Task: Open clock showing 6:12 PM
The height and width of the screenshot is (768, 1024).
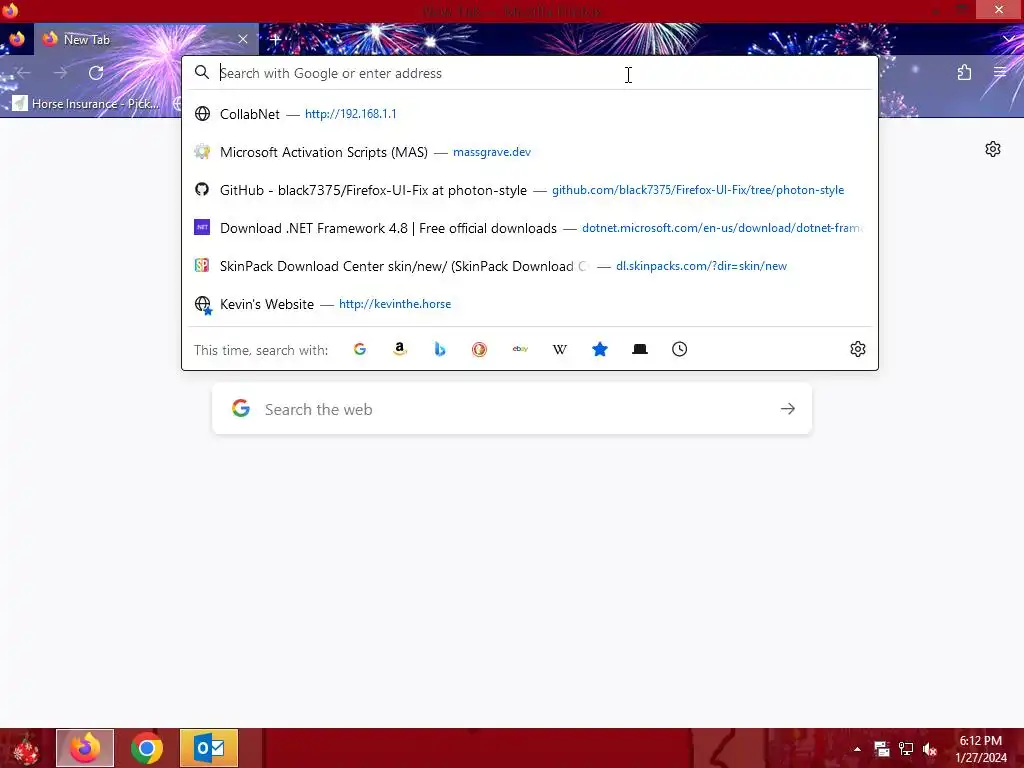Action: click(980, 749)
